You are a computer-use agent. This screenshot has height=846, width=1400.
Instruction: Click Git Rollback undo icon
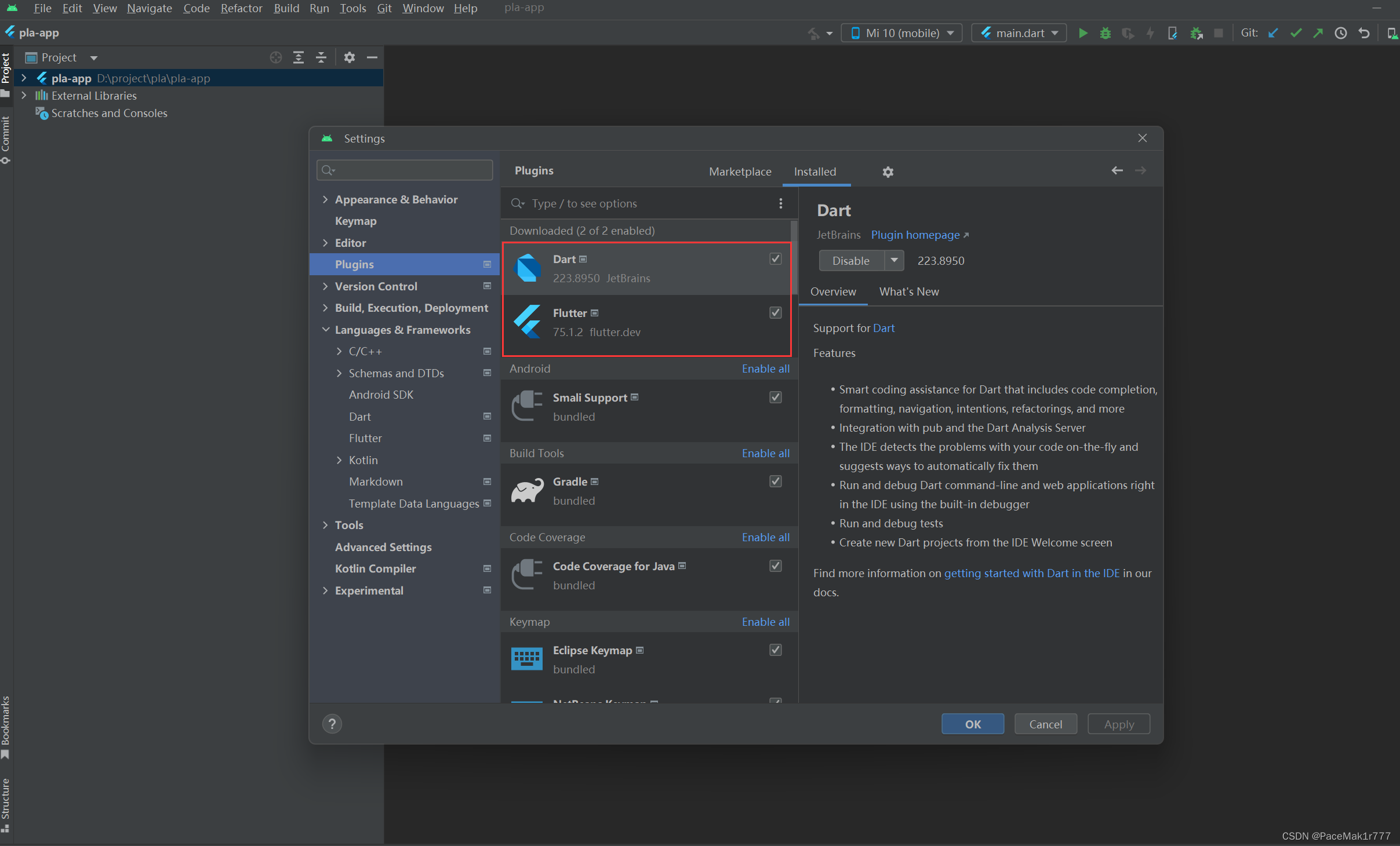coord(1364,33)
